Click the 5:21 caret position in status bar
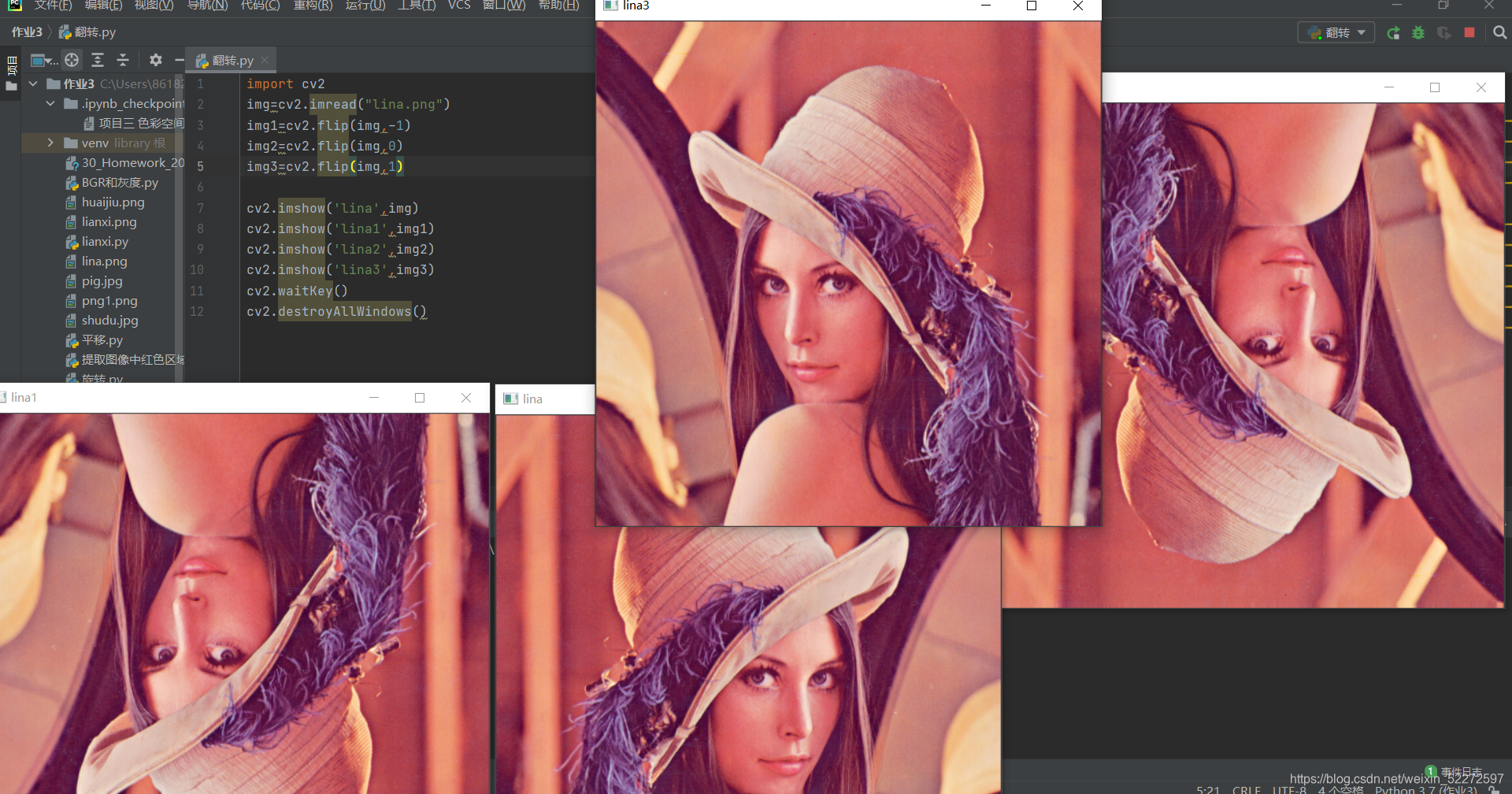 click(x=1208, y=789)
